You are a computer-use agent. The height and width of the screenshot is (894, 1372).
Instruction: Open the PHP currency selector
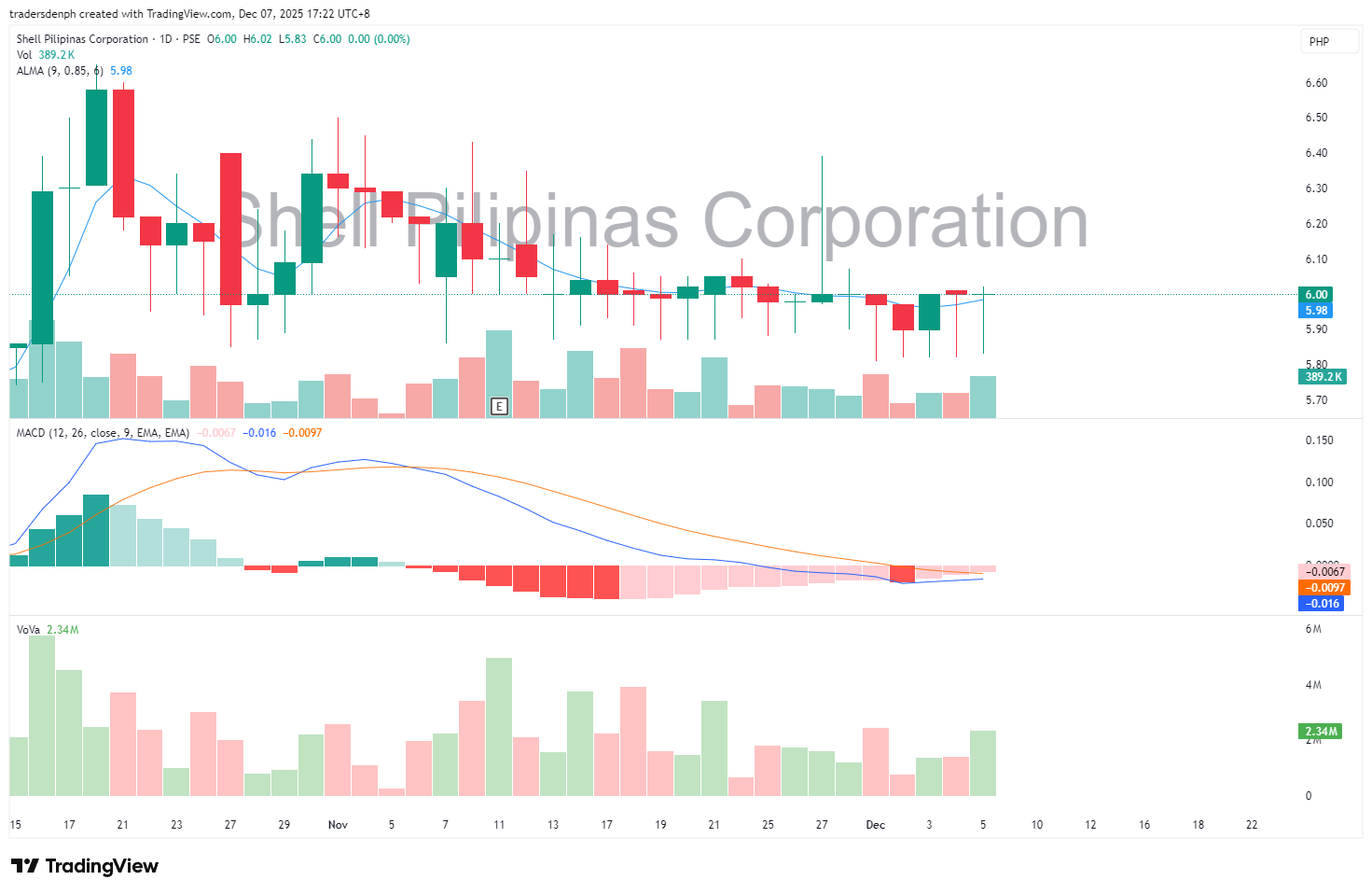[1319, 41]
